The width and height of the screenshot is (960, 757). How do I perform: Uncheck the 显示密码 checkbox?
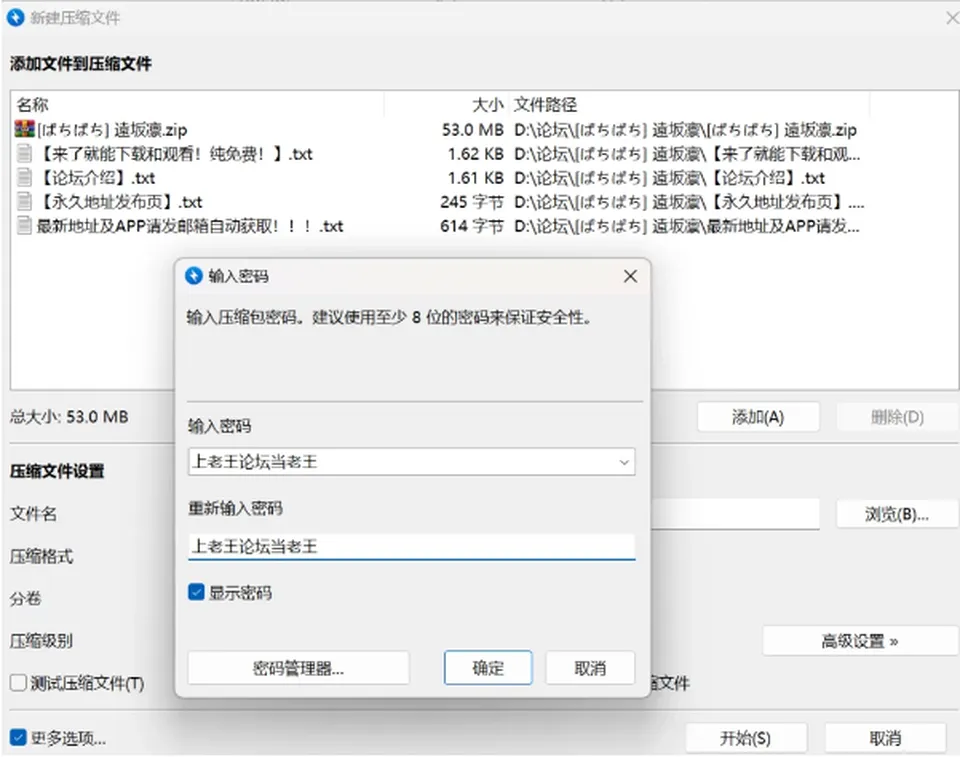196,592
